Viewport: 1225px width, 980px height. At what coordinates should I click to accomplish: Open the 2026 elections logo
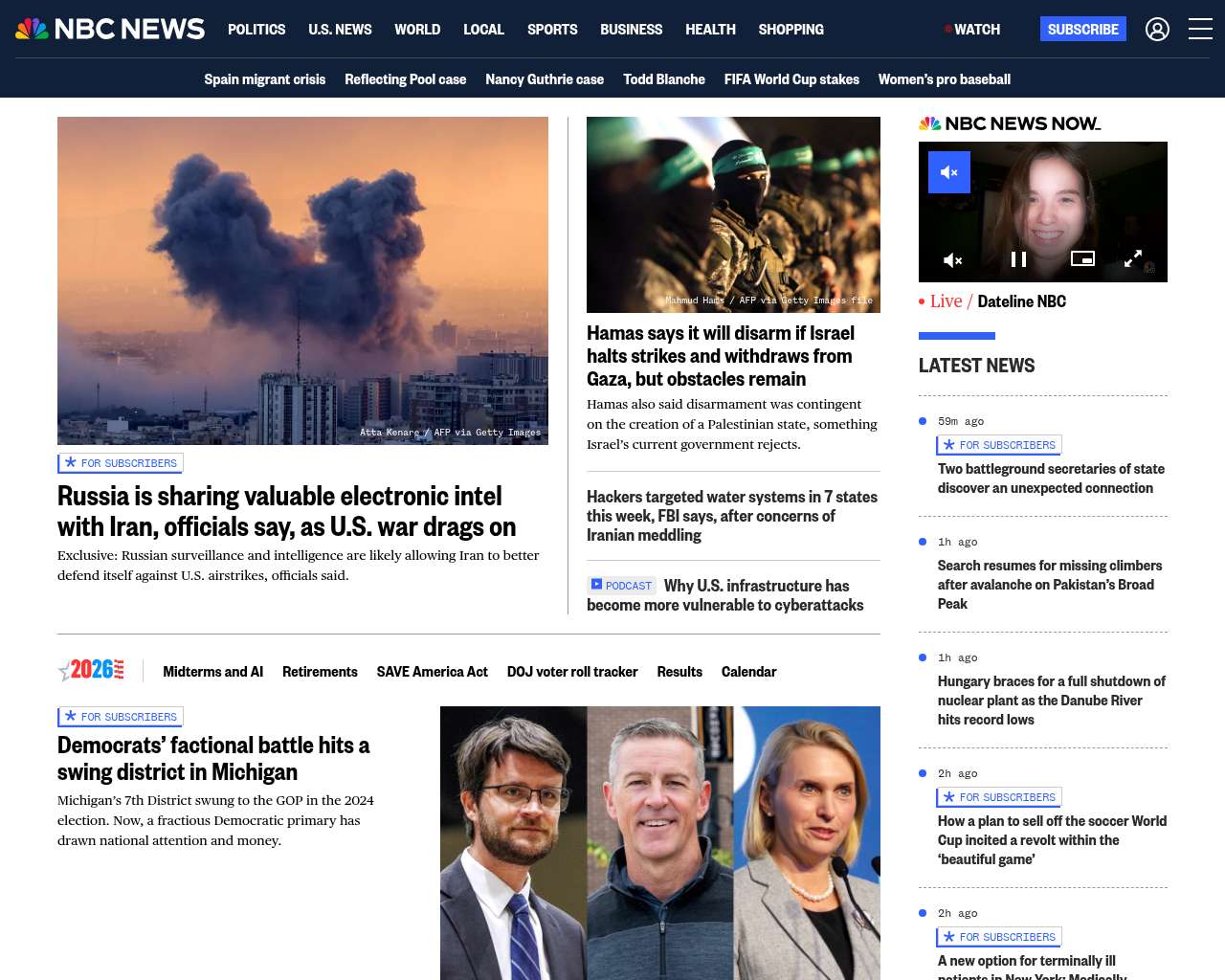coord(91,671)
